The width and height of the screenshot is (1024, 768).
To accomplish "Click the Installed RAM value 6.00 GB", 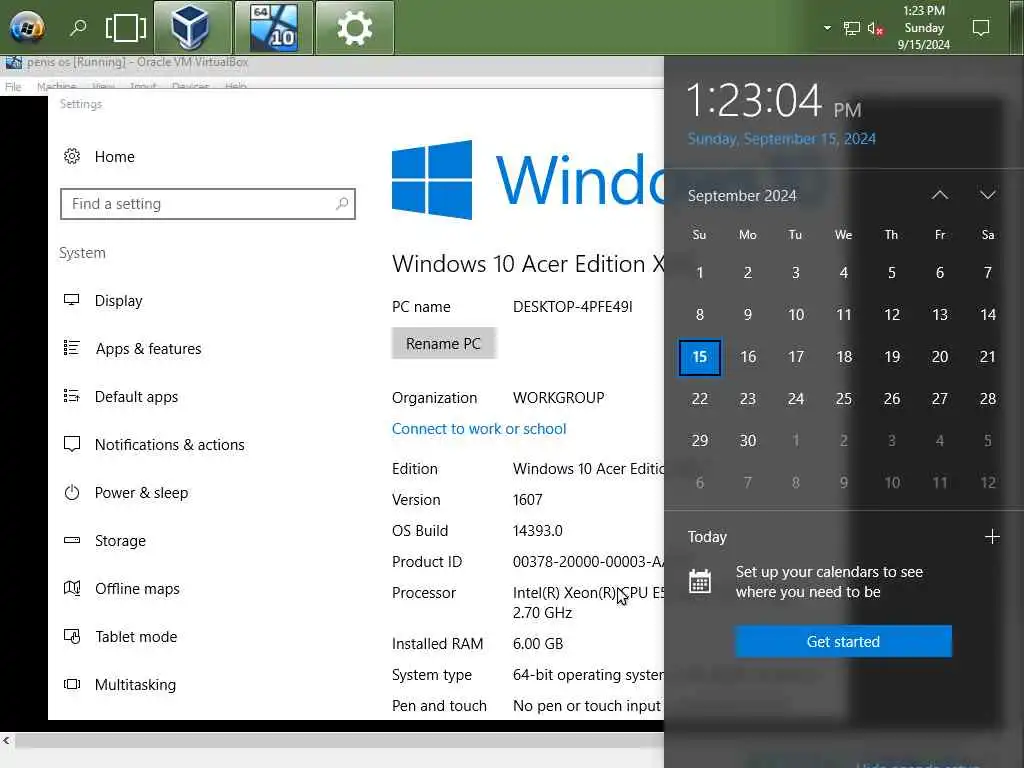I will click(537, 643).
